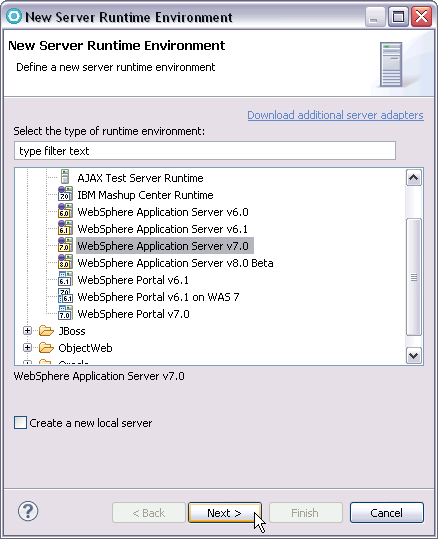
Task: Click the WebSphere Portal v7.0 icon
Action: point(65,313)
